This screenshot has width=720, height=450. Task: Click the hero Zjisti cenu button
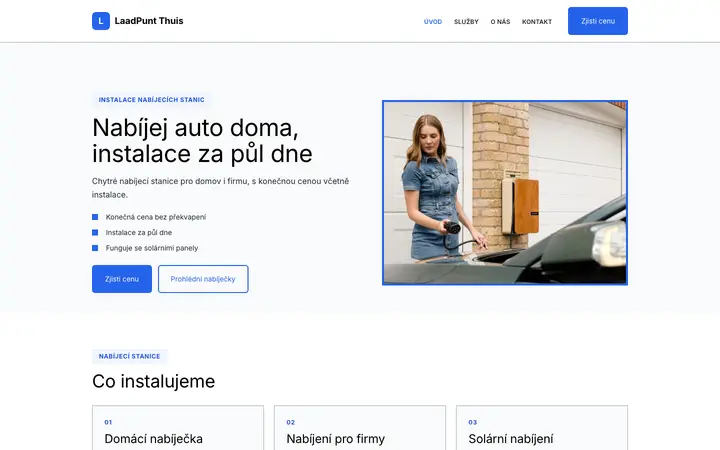point(122,279)
